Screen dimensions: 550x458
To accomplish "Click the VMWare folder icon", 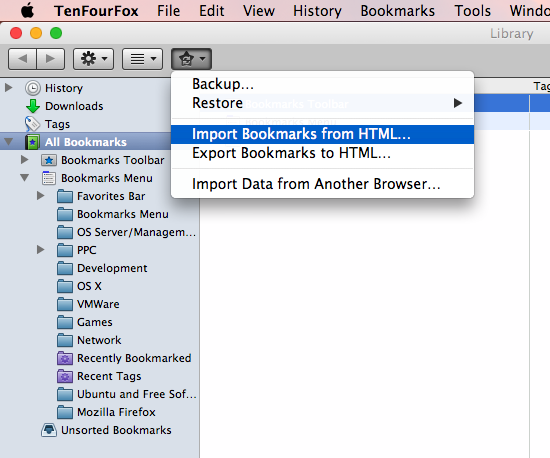I will [x=65, y=304].
